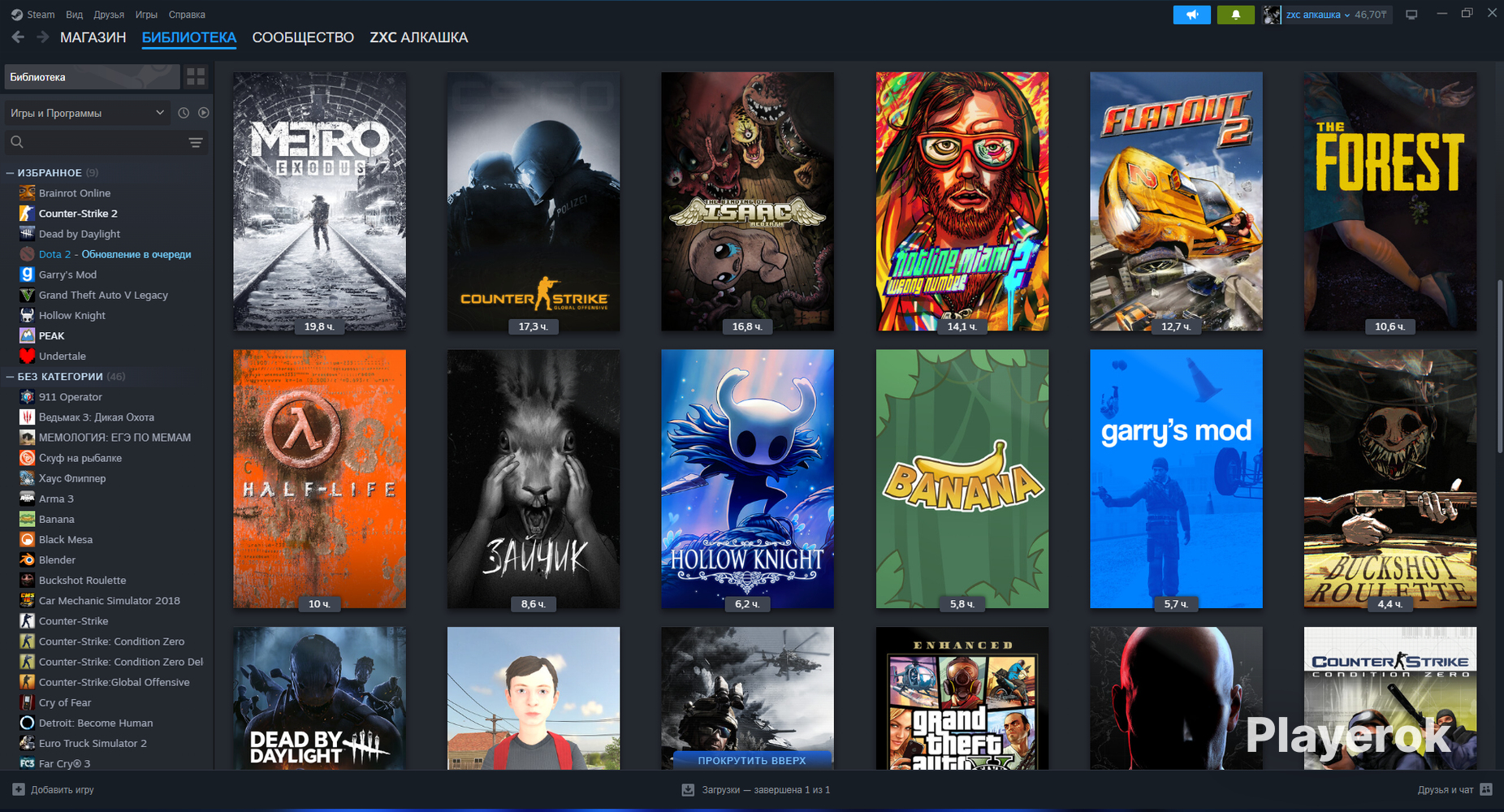Click the library vertical scrollbar

tap(1499, 365)
